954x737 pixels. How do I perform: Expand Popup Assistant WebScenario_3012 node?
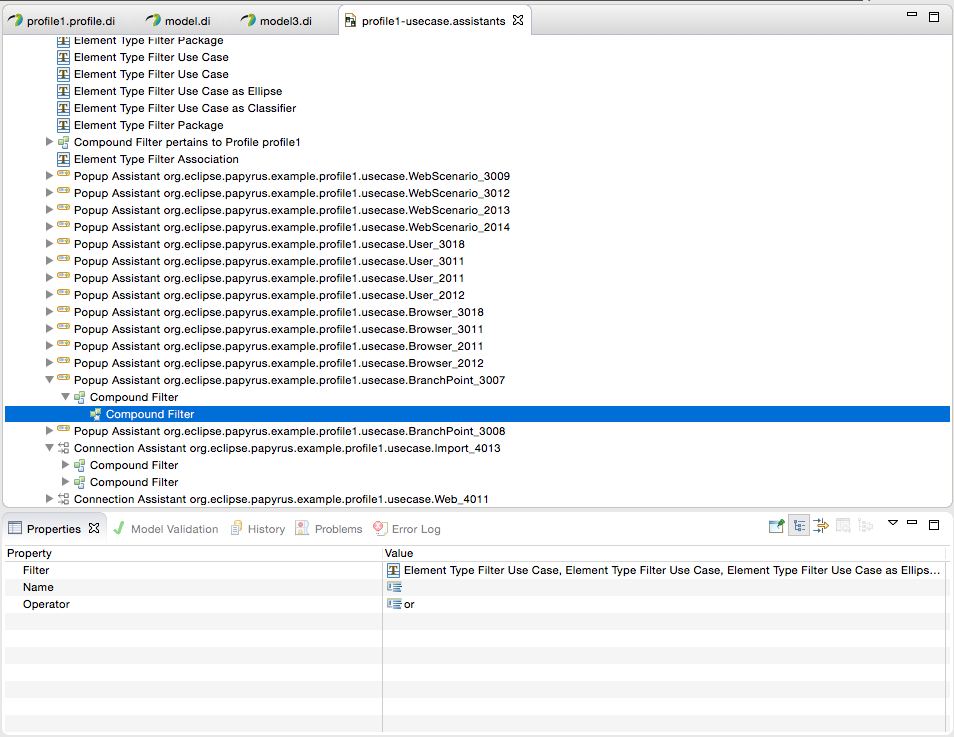pos(49,193)
